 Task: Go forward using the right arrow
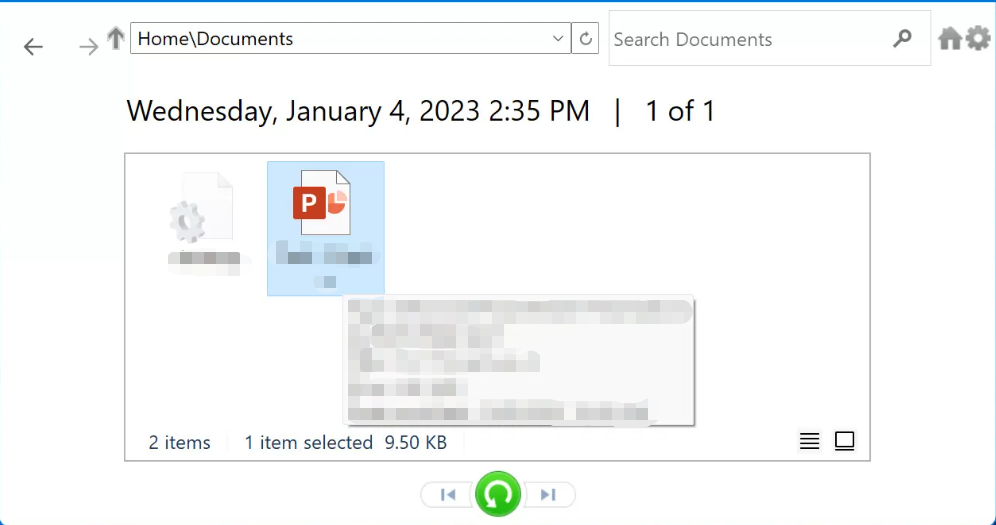click(x=89, y=47)
